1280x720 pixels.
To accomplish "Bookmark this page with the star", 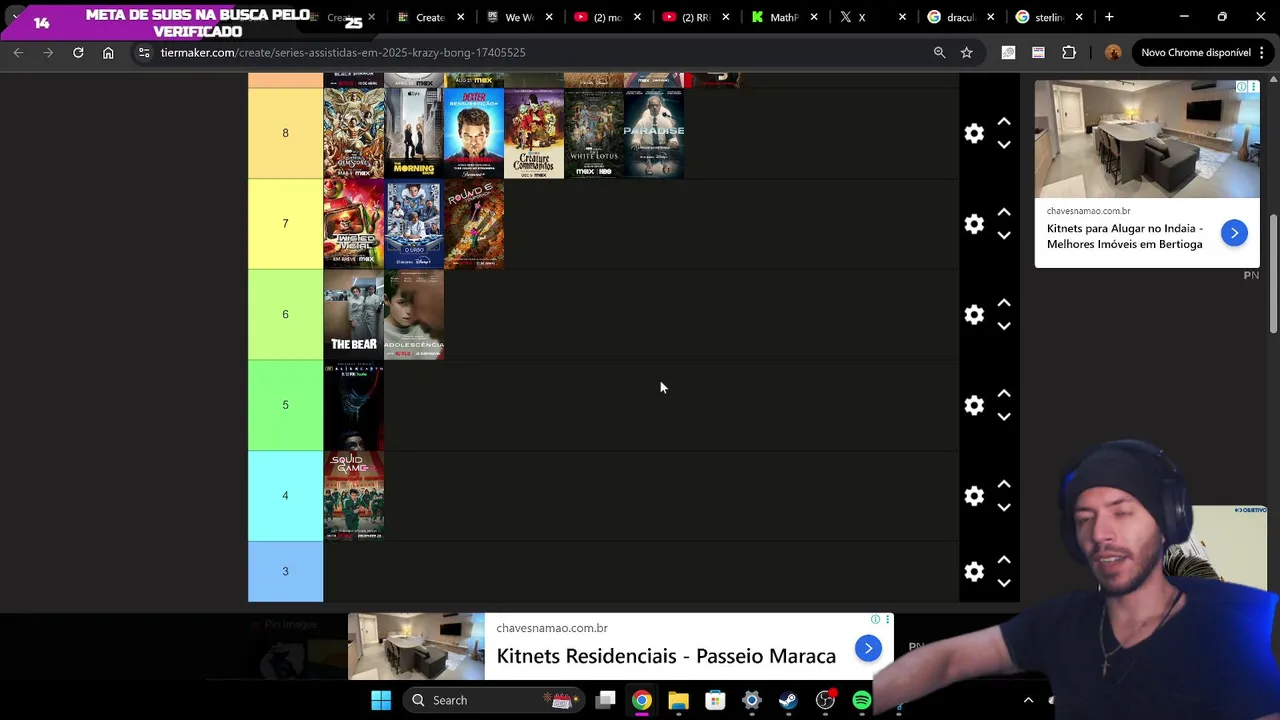I will coord(966,52).
